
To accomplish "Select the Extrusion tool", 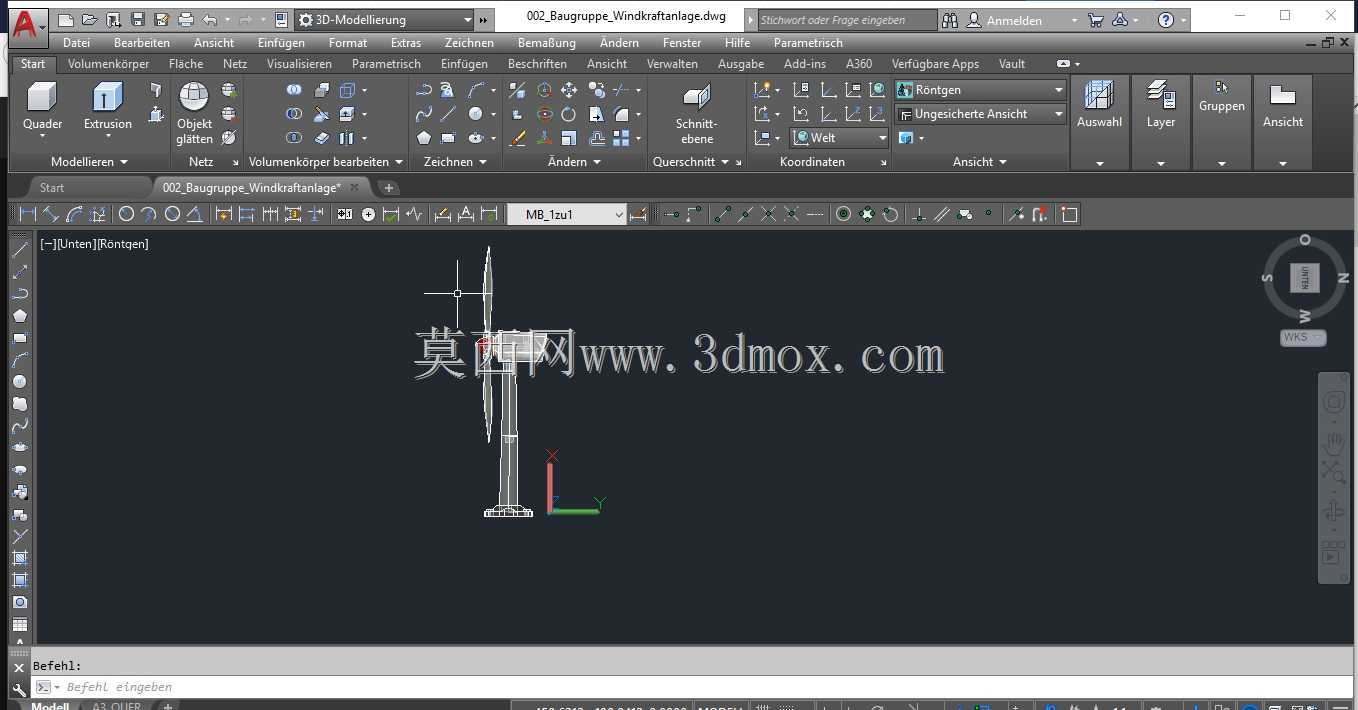I will (x=107, y=107).
